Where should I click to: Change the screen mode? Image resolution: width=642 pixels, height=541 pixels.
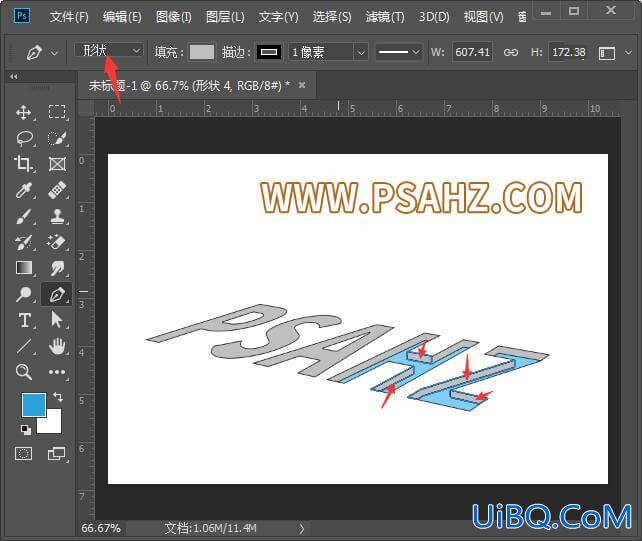(56, 453)
